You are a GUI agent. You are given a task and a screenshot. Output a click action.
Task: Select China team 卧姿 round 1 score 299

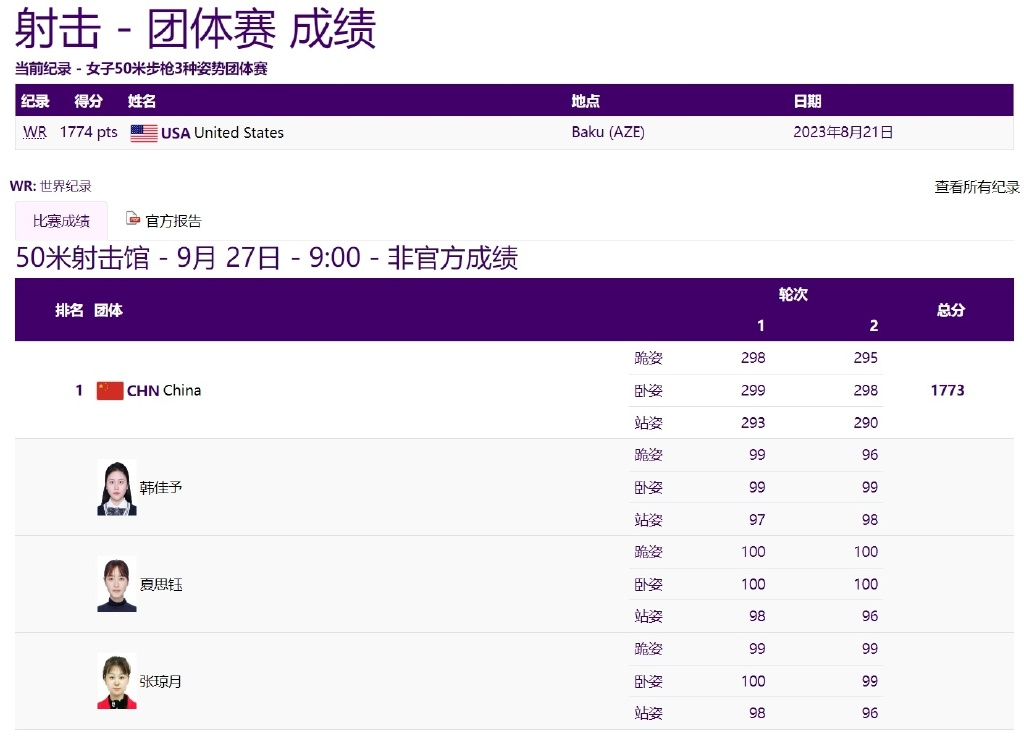point(753,391)
